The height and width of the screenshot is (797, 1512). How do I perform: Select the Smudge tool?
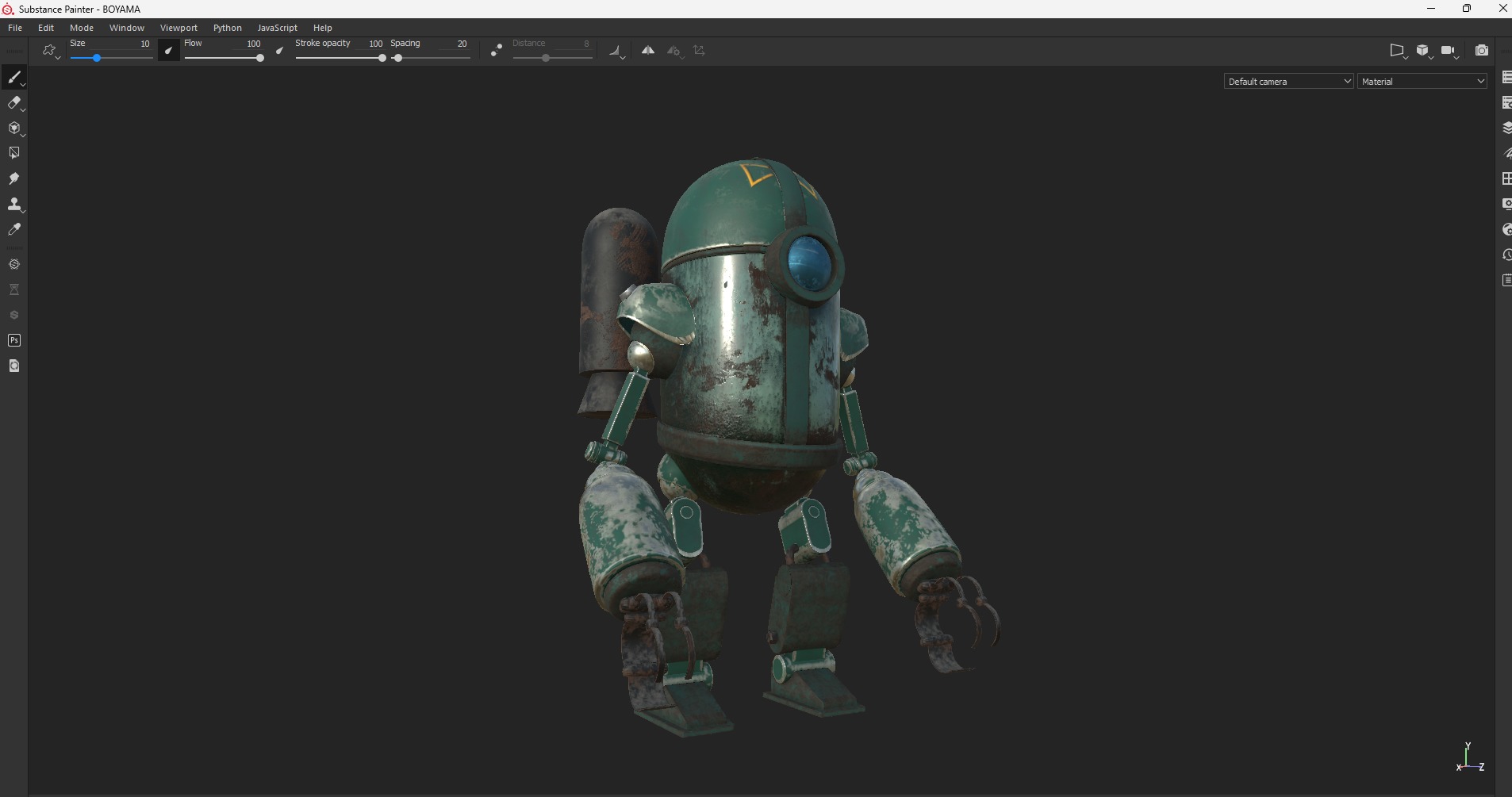[x=13, y=178]
